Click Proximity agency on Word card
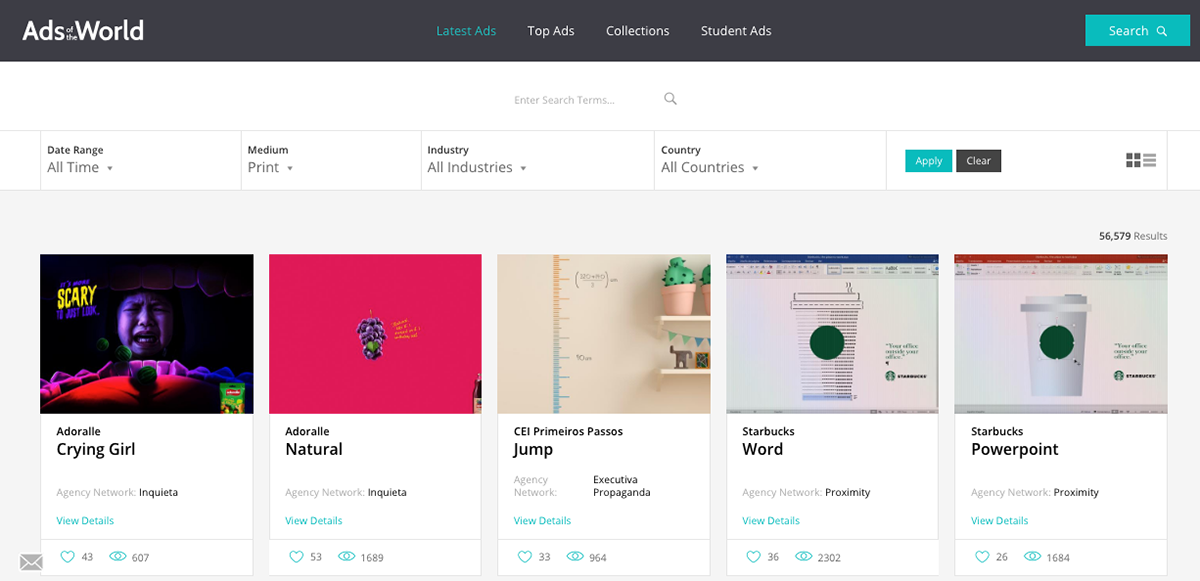Screen dimensions: 1200x581 848,492
